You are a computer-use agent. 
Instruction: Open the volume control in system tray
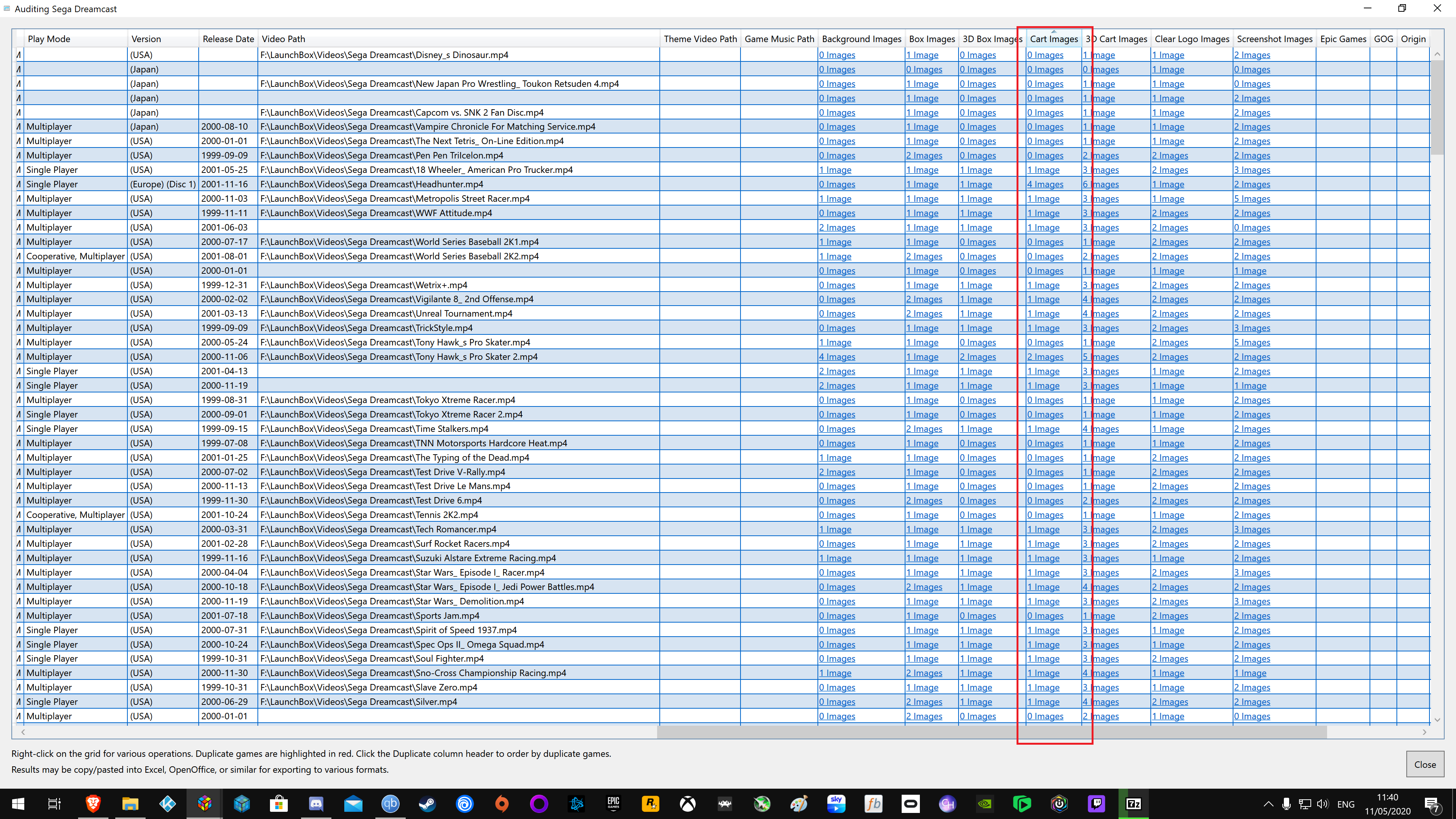pyautogui.click(x=1322, y=804)
